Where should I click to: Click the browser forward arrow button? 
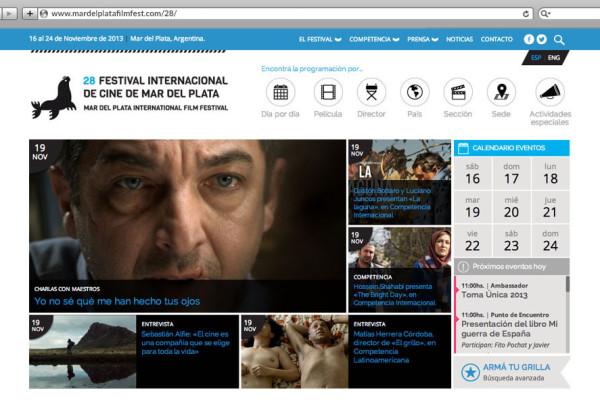click(9, 14)
